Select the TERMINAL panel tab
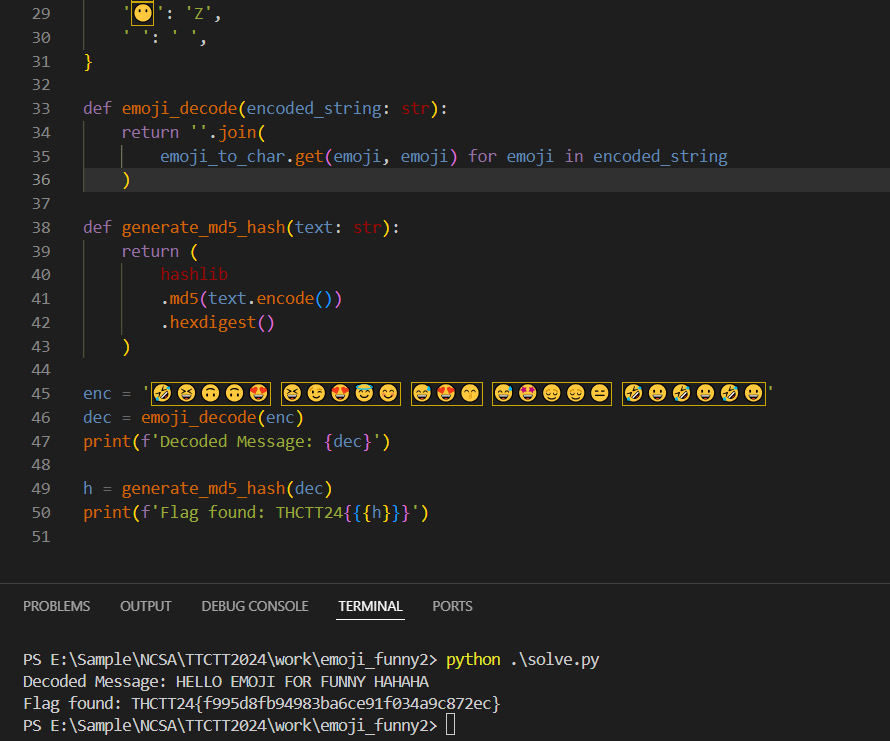This screenshot has height=741, width=890. click(370, 606)
